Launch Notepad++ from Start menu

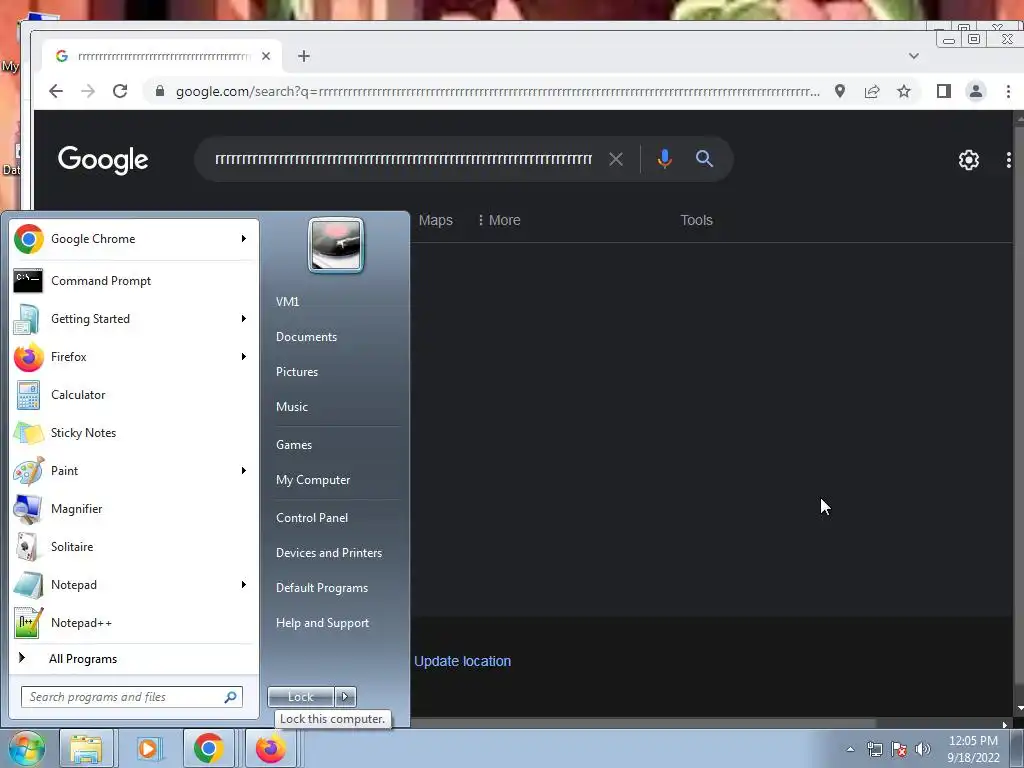(133, 622)
